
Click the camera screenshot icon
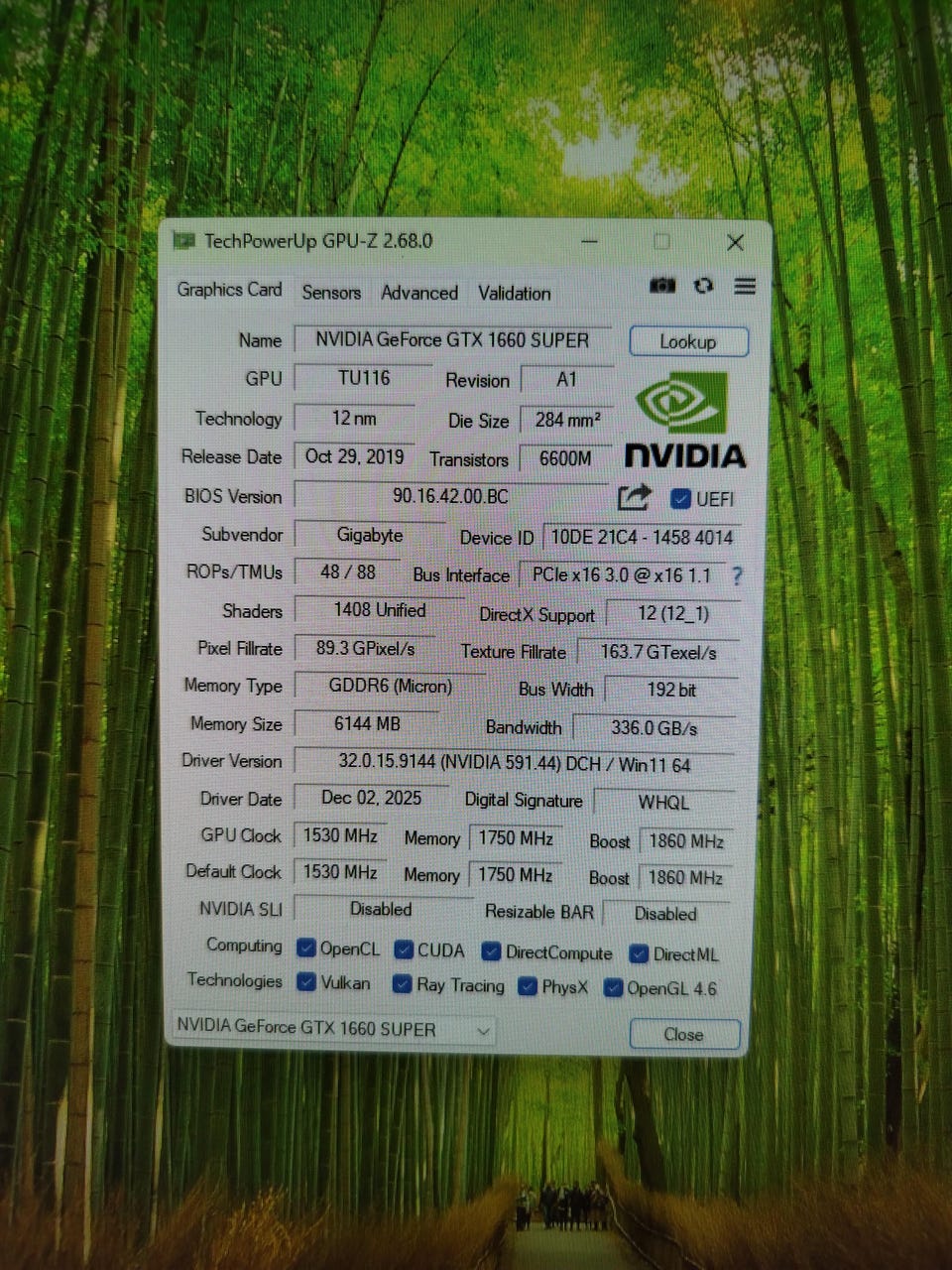click(662, 286)
